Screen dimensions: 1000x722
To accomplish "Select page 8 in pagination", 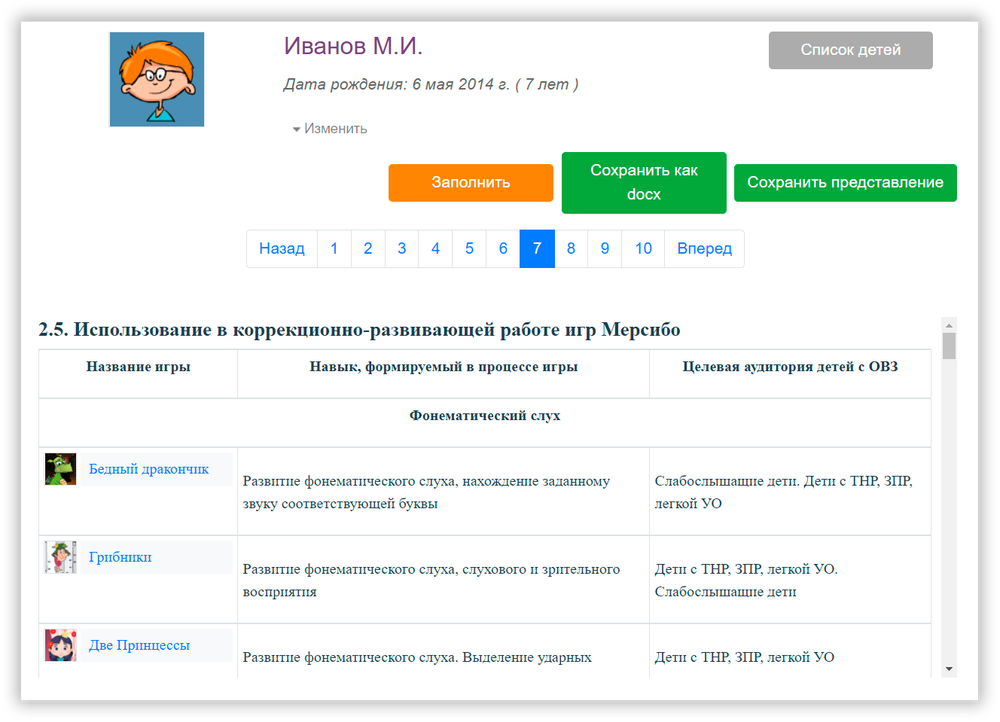I will point(571,248).
